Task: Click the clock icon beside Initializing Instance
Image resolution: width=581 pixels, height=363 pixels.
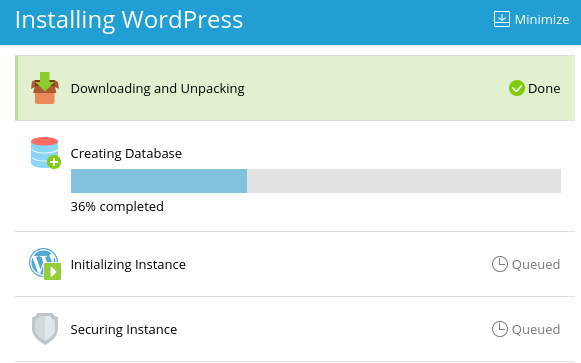Action: pos(499,264)
